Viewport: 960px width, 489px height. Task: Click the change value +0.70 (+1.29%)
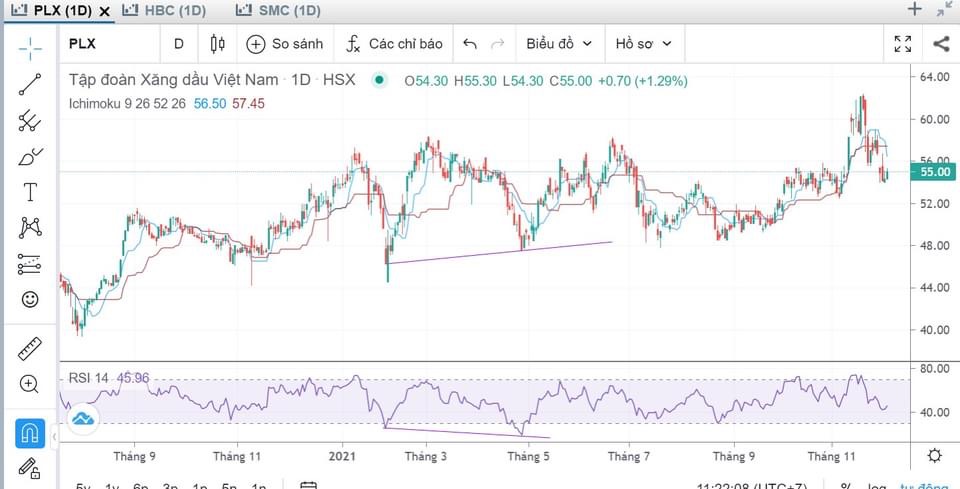tap(643, 81)
